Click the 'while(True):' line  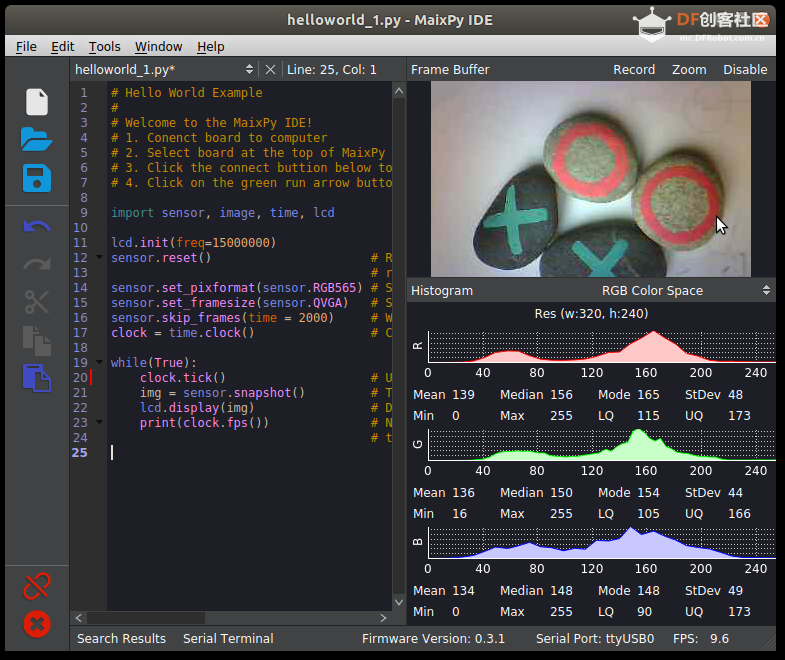pos(154,363)
